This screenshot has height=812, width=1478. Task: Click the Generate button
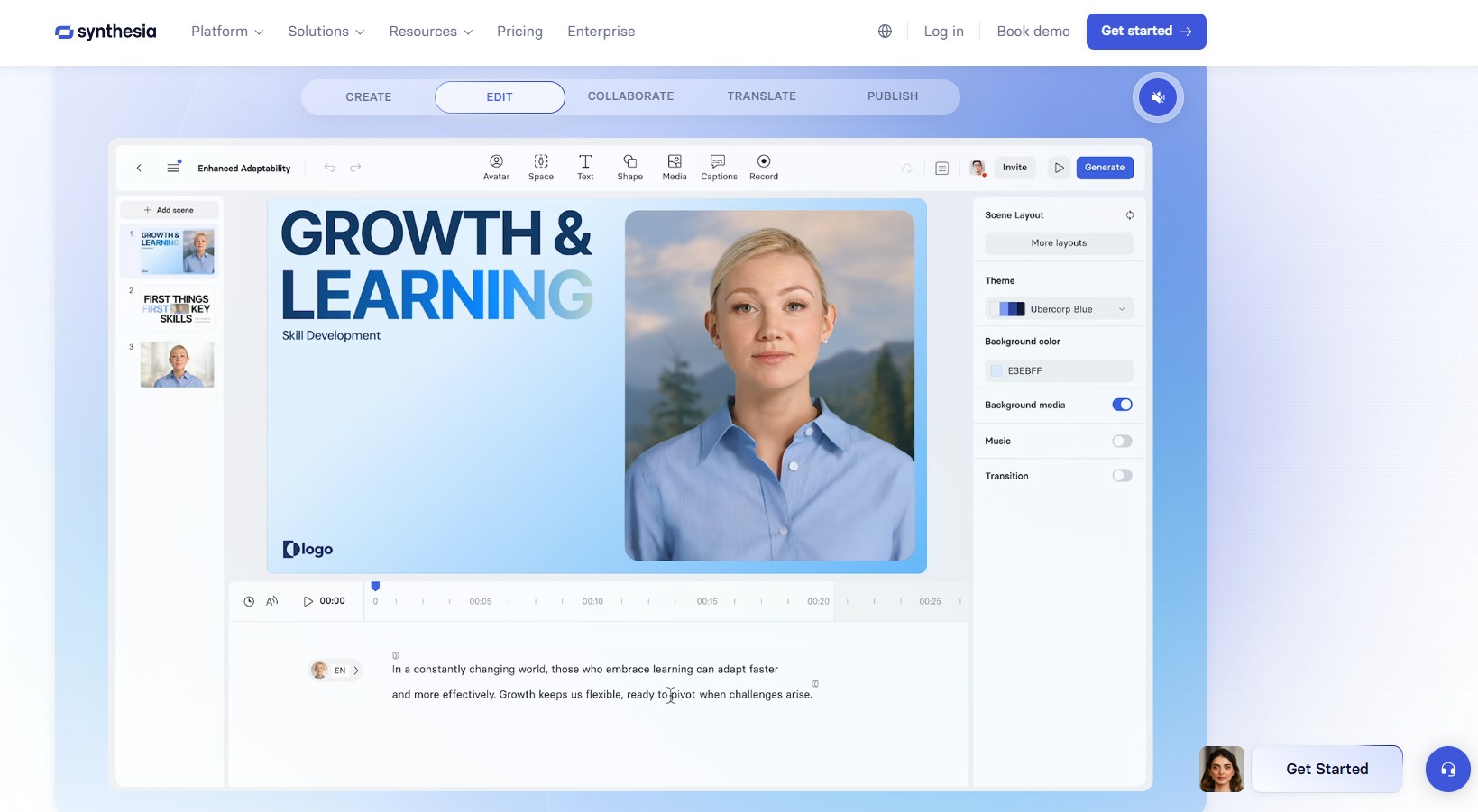click(x=1105, y=168)
